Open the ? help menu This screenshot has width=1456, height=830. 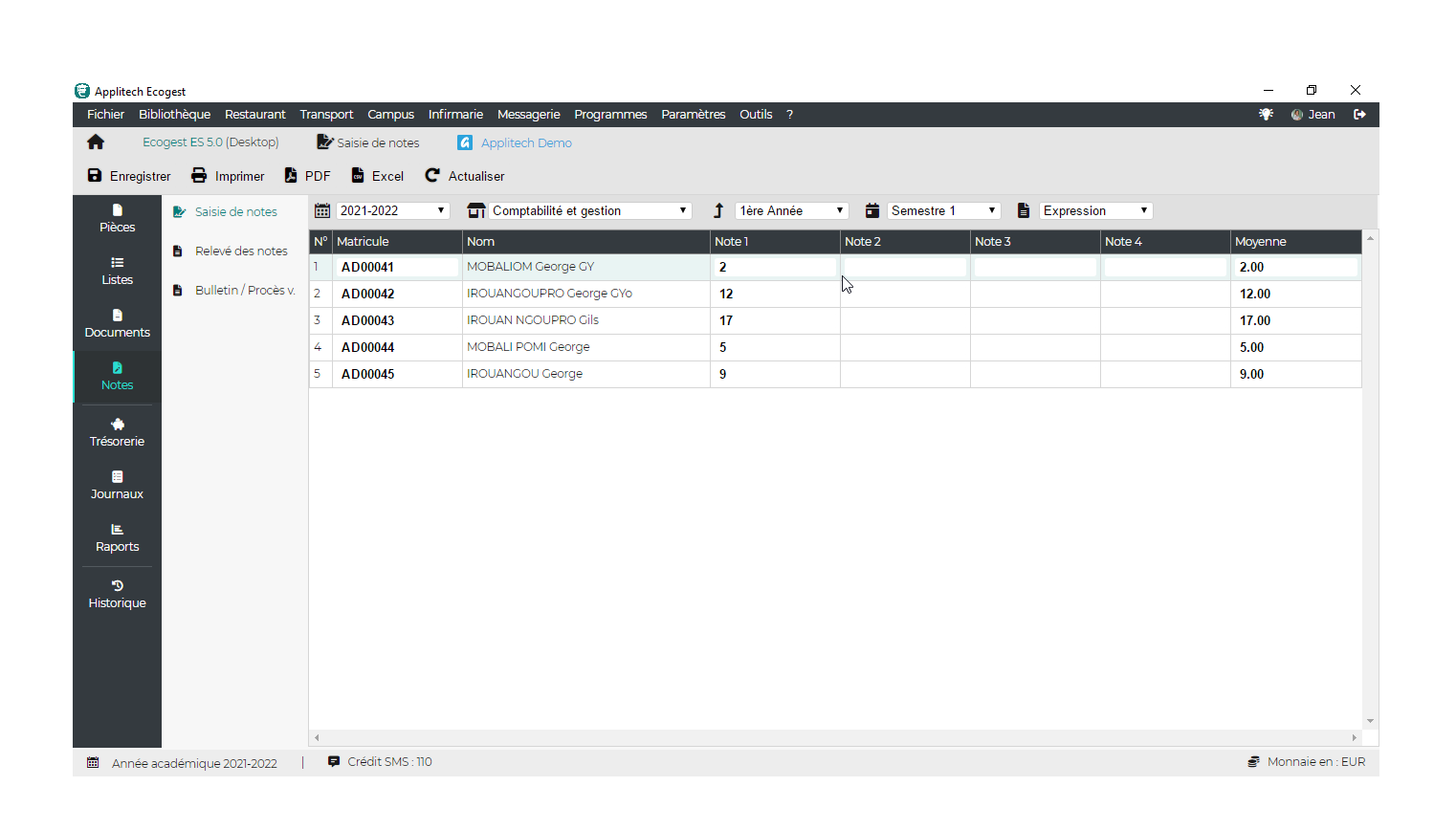point(790,115)
